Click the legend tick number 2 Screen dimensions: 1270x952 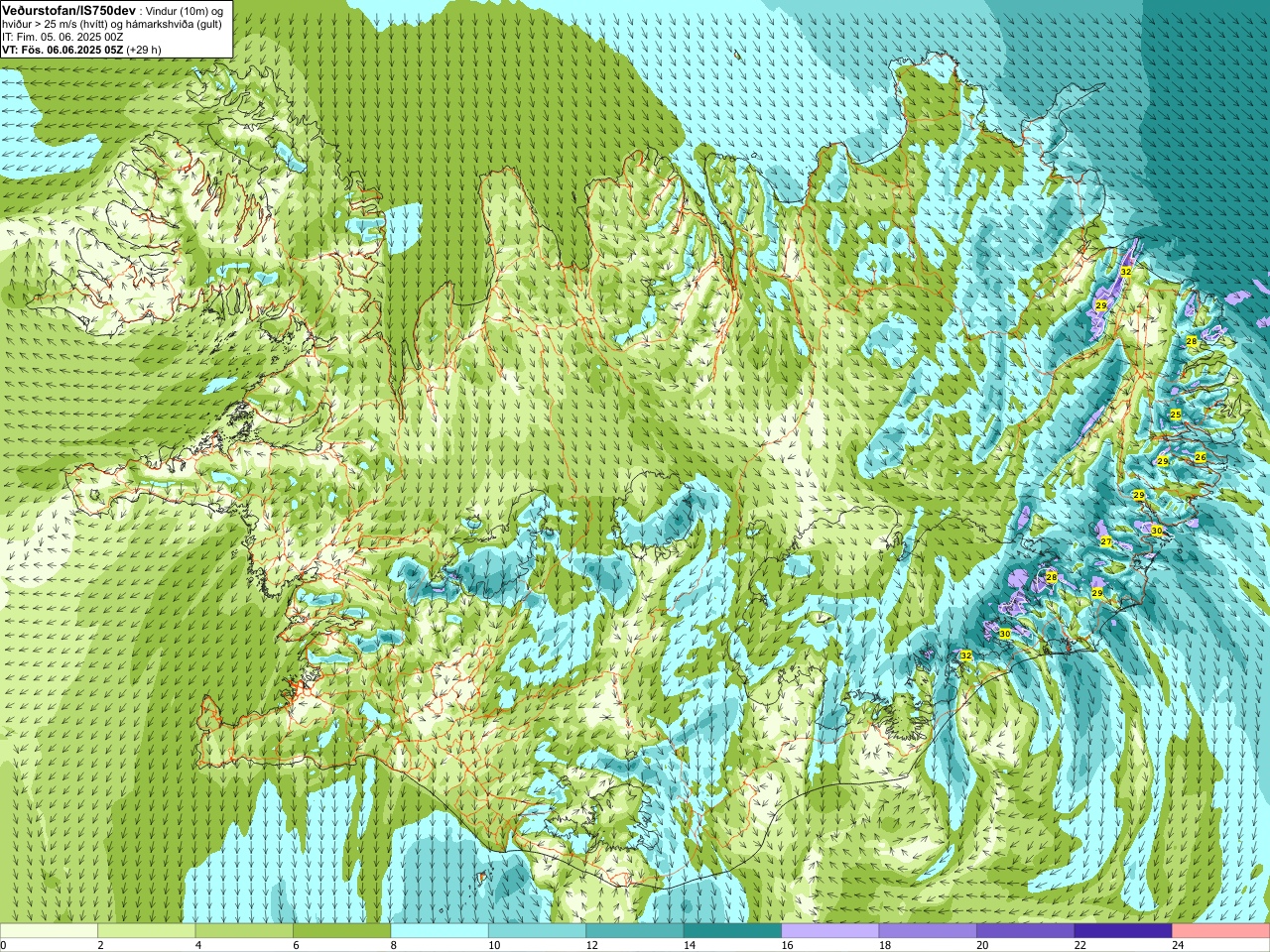(x=100, y=945)
